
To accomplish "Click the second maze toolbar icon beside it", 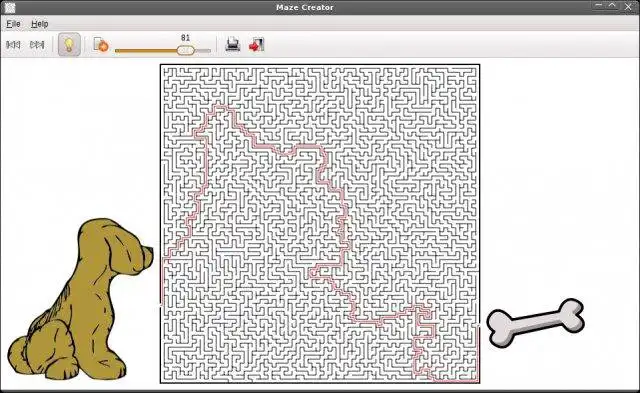I will [x=37, y=45].
